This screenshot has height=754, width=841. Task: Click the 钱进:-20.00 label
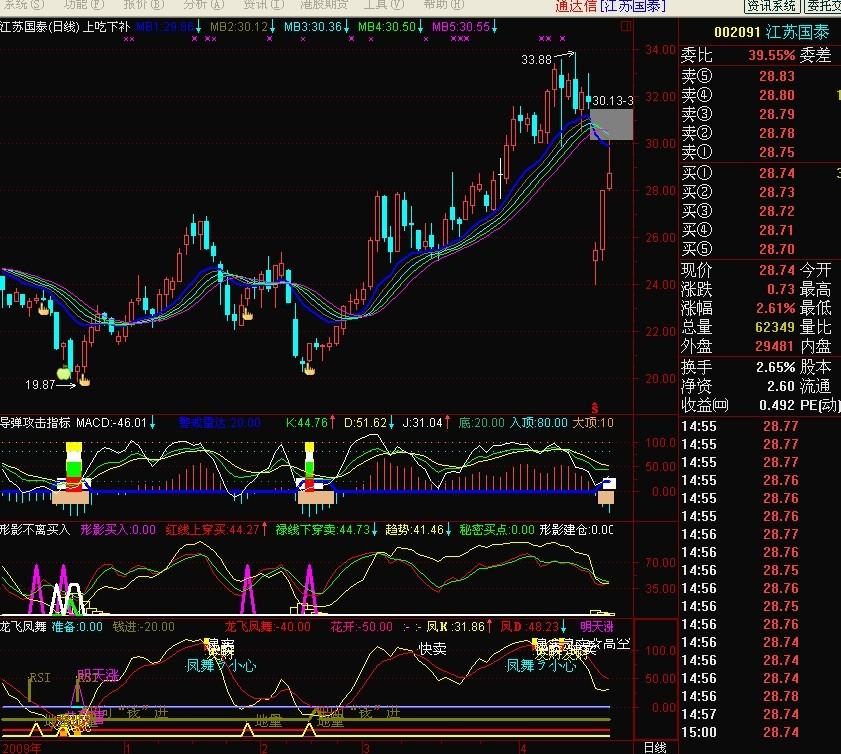point(143,626)
